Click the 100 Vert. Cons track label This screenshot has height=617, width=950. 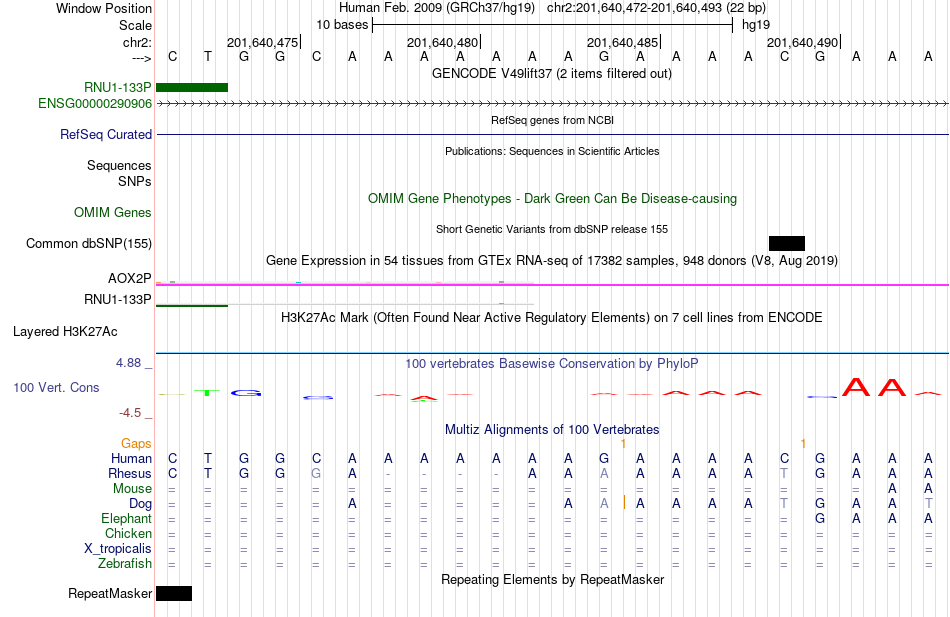(x=56, y=387)
